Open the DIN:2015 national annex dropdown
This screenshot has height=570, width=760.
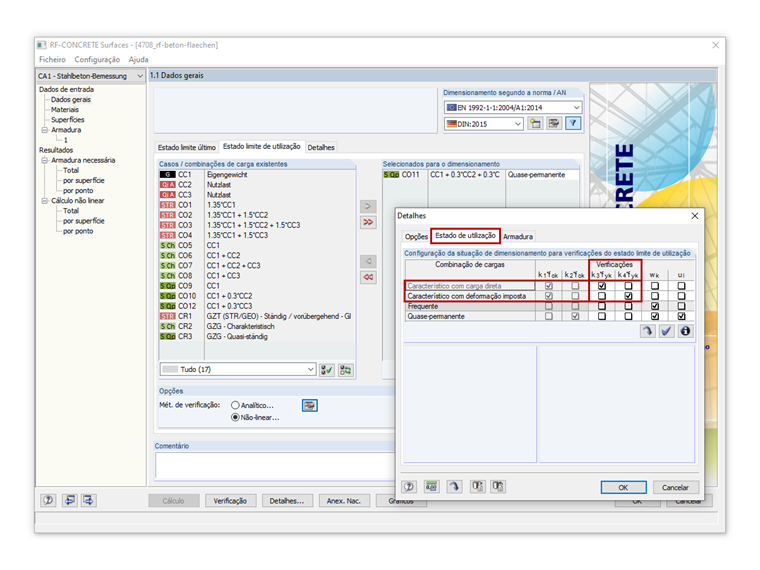[518, 124]
